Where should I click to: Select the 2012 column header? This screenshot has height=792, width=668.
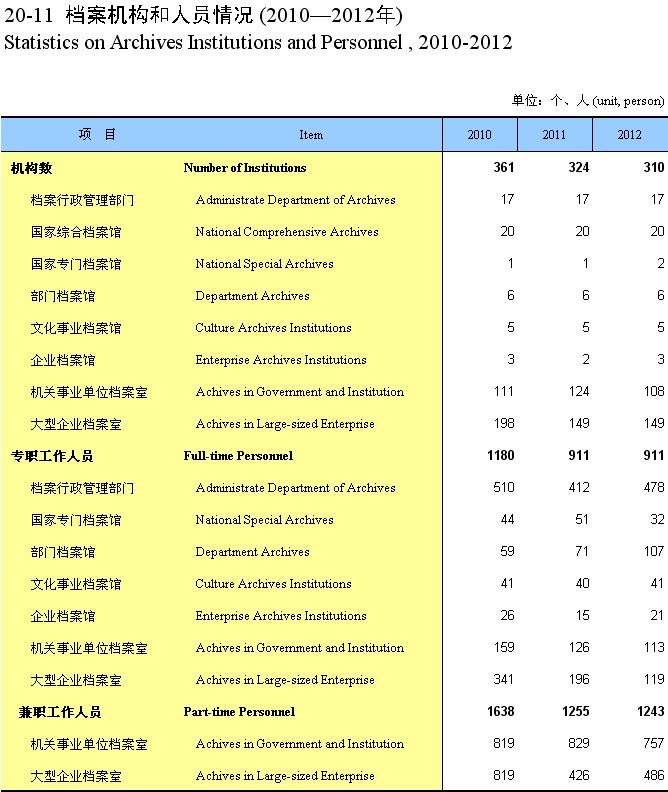[629, 135]
